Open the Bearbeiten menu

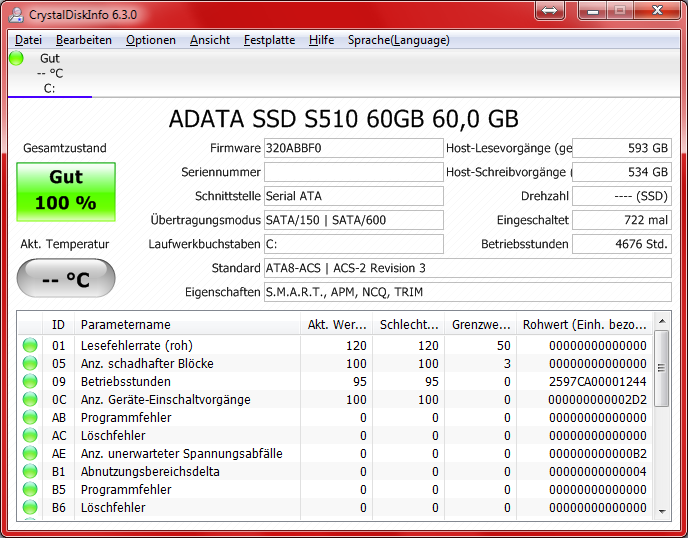tap(84, 40)
